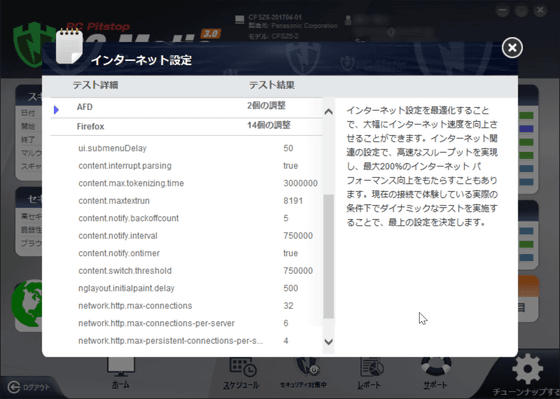Screen dimensions: 560x399
Task: Select network.http.max-connections-per-server setting
Action: pos(156,323)
